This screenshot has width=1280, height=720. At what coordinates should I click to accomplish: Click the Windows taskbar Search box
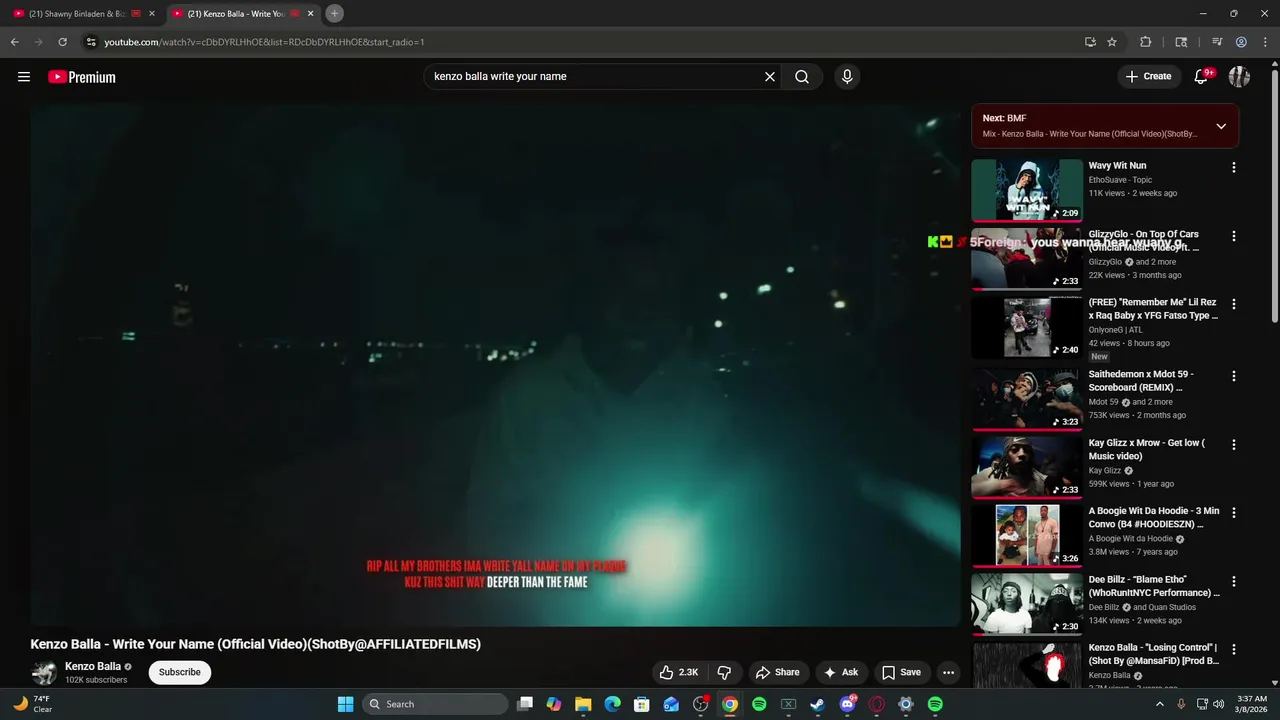[x=435, y=704]
